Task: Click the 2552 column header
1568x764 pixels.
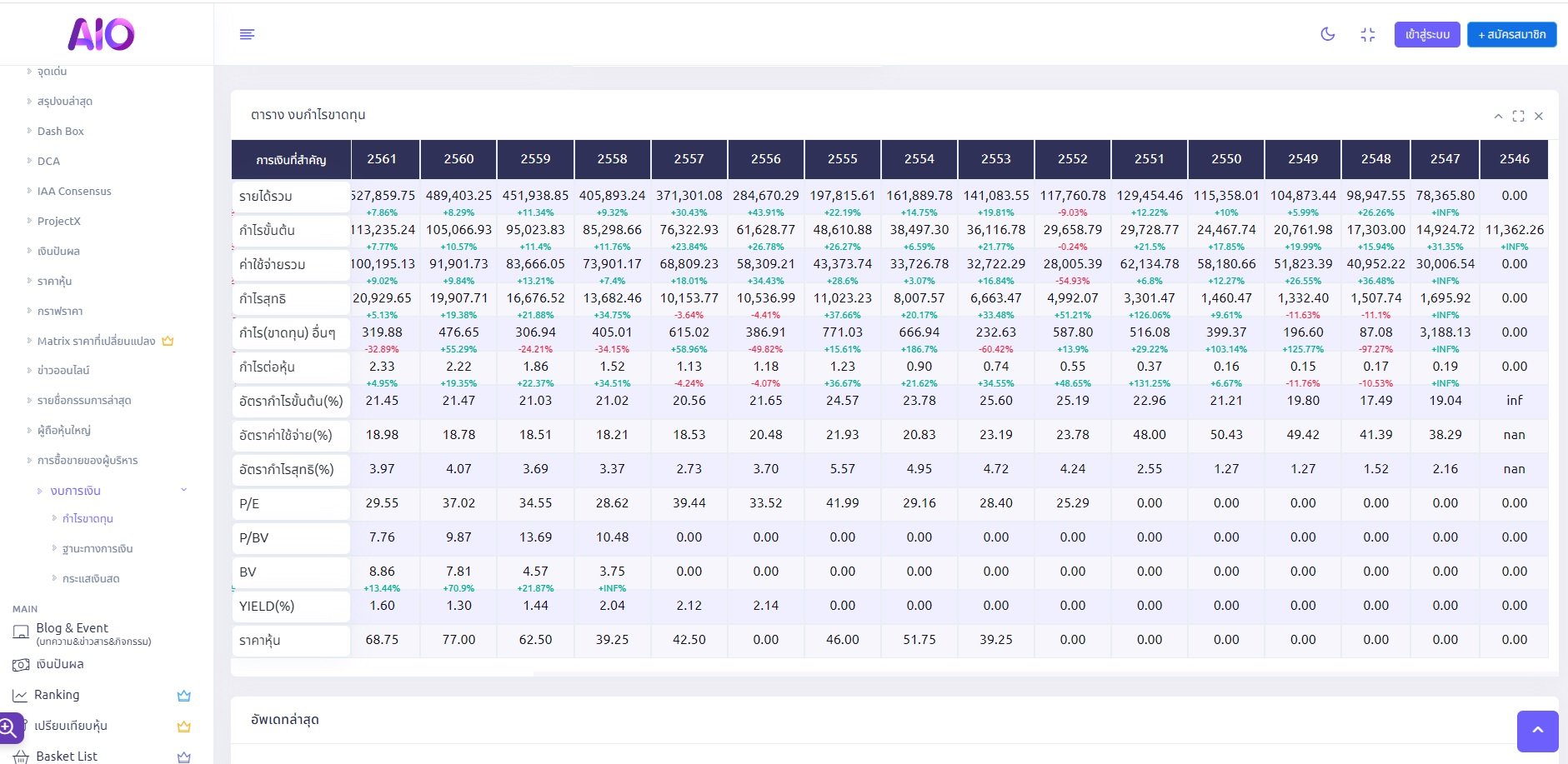Action: 1073,159
